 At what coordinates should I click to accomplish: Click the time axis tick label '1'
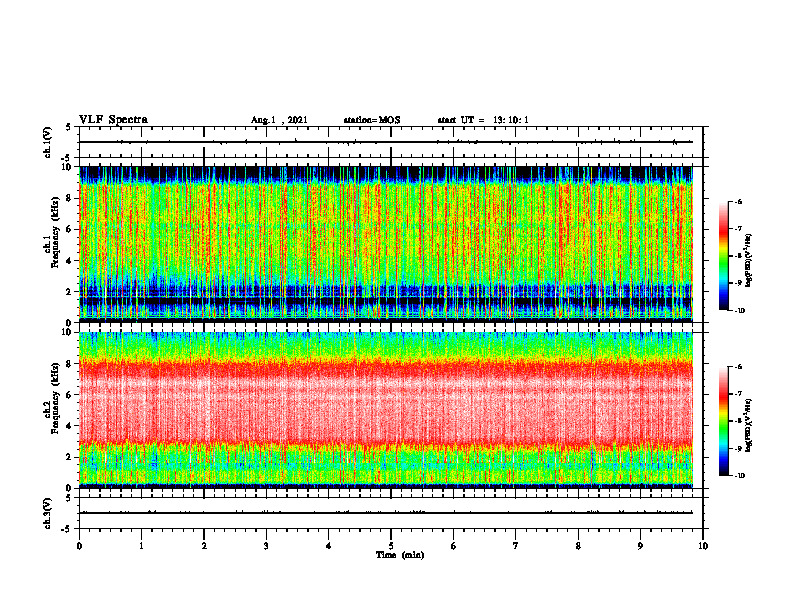pyautogui.click(x=141, y=546)
